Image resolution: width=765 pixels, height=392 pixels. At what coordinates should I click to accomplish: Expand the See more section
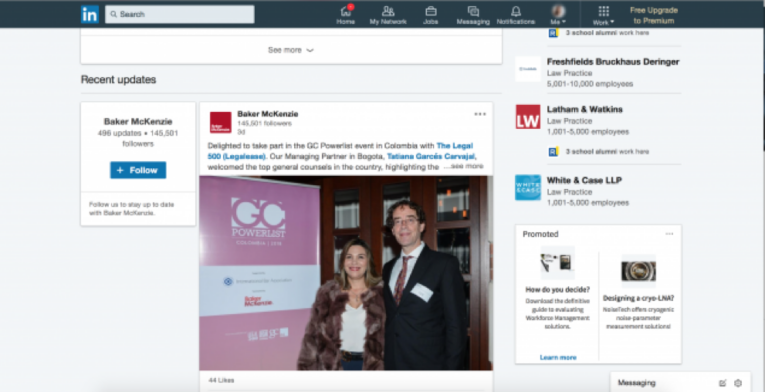291,50
